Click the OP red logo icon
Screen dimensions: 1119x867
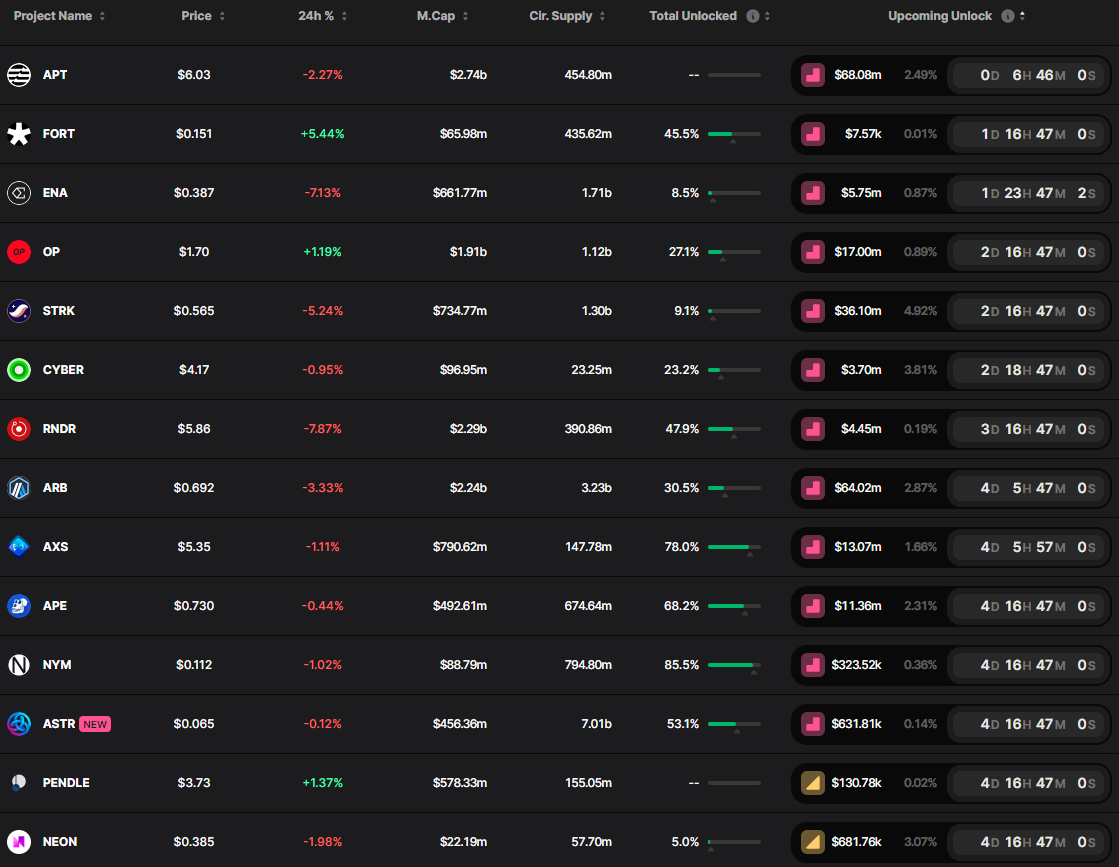[19, 252]
